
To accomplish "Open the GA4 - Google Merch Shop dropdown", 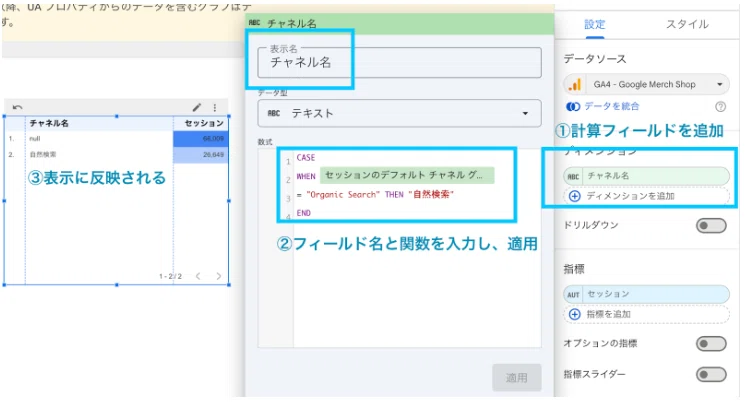I will click(646, 85).
